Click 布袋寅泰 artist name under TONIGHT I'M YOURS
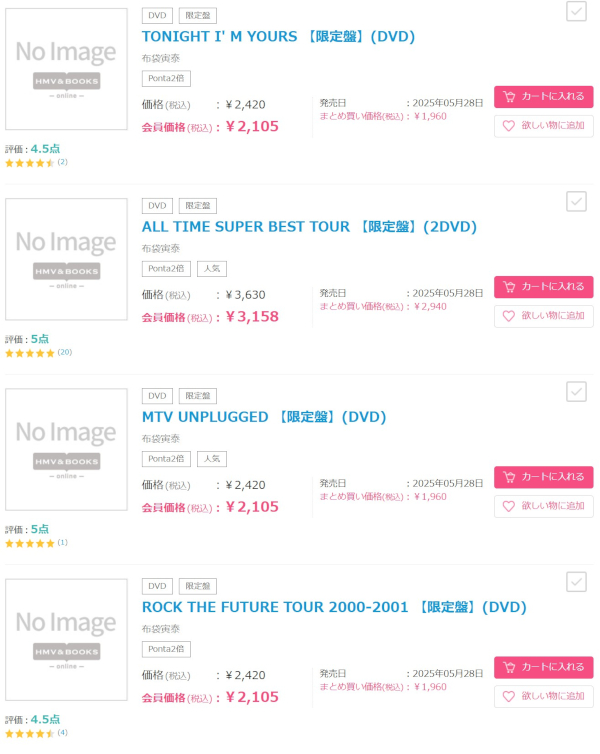This screenshot has height=754, width=600. (161, 59)
